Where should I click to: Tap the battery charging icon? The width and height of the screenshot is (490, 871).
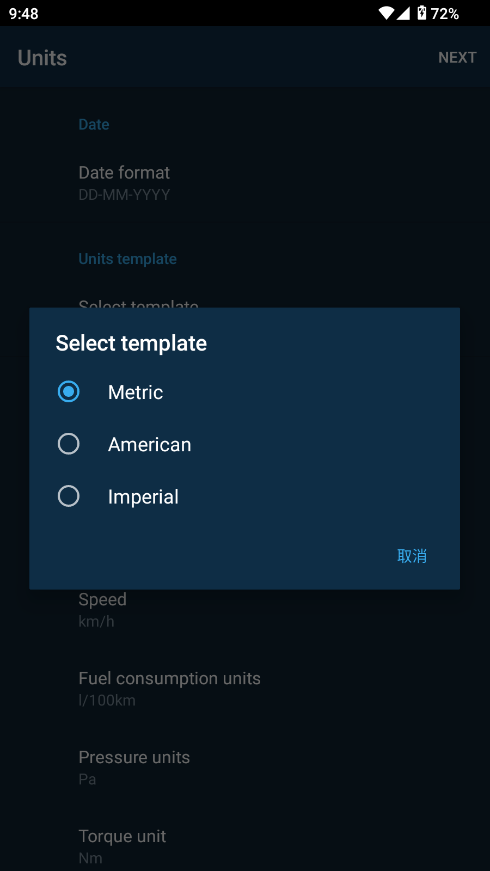[422, 13]
